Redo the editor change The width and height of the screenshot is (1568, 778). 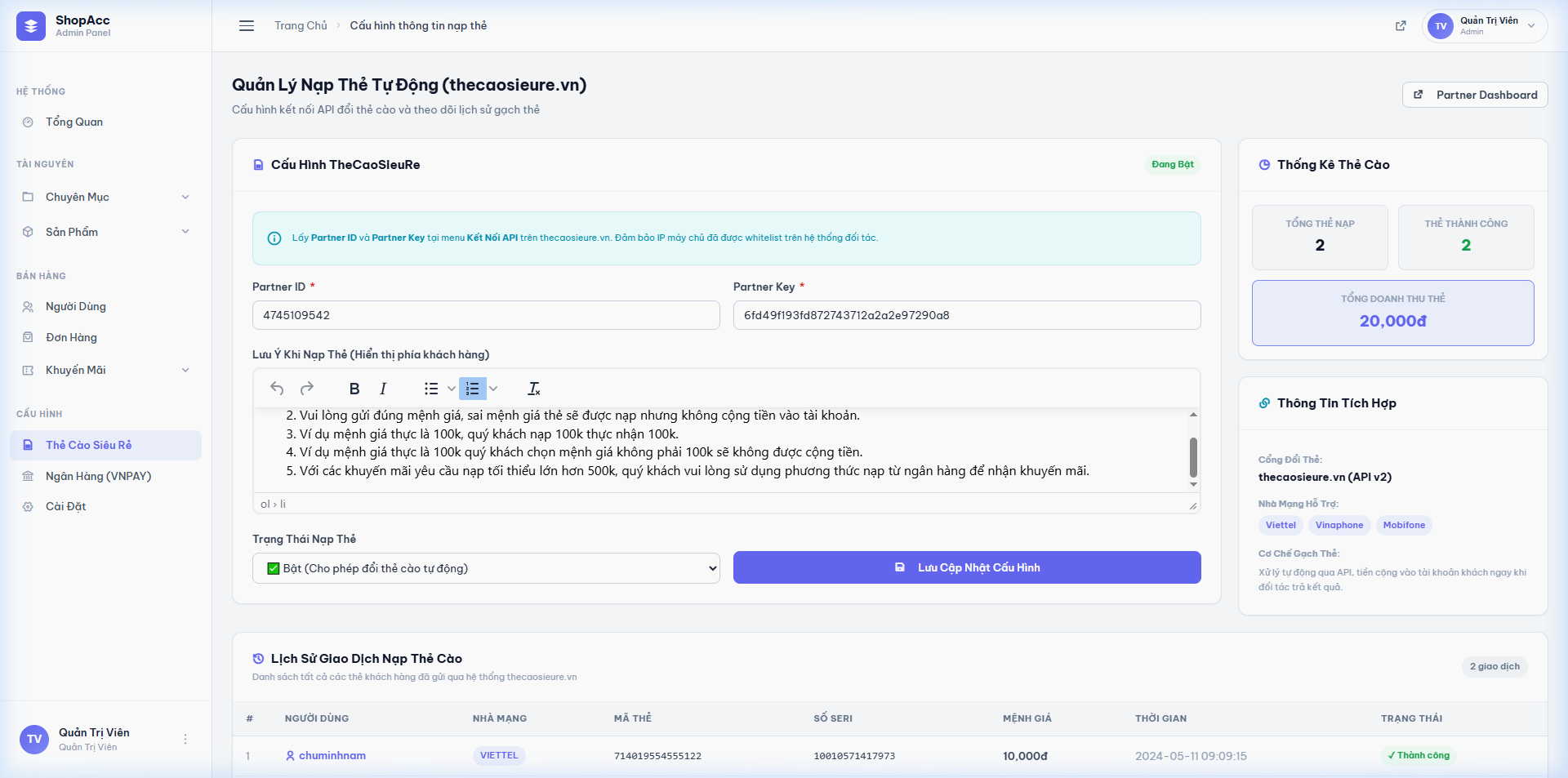coord(307,389)
